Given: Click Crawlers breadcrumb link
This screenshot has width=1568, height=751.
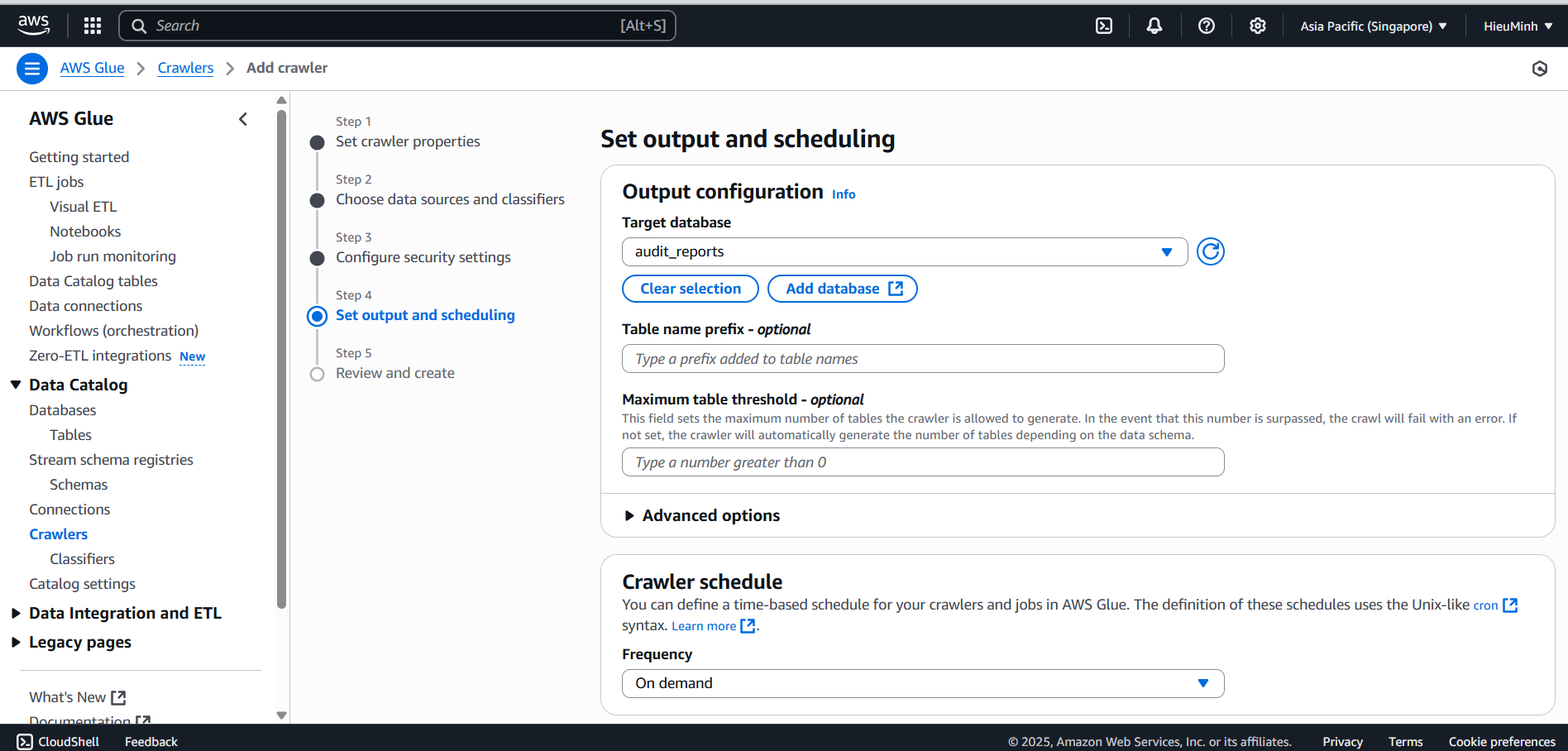Looking at the screenshot, I should click(185, 68).
